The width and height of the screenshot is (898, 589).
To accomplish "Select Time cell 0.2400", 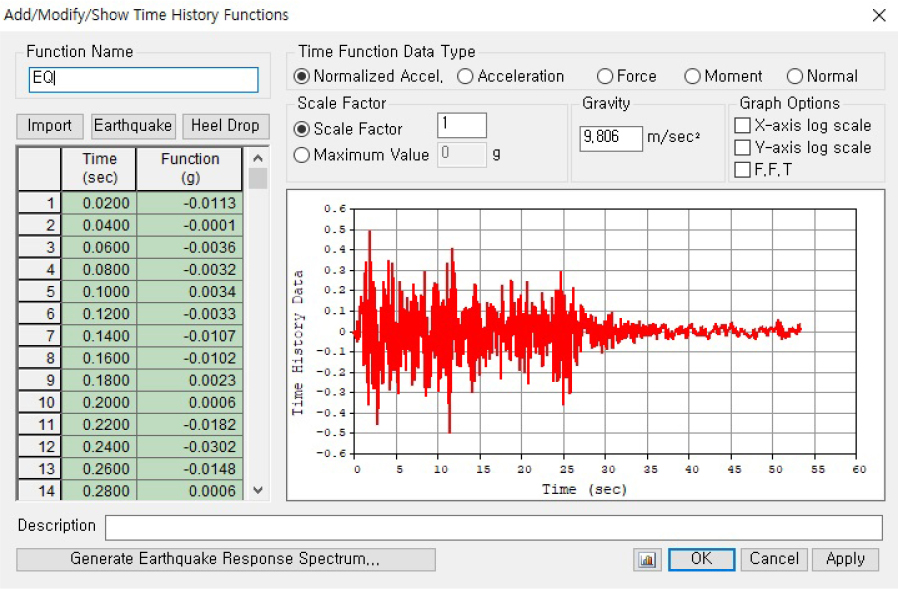I will click(x=99, y=447).
